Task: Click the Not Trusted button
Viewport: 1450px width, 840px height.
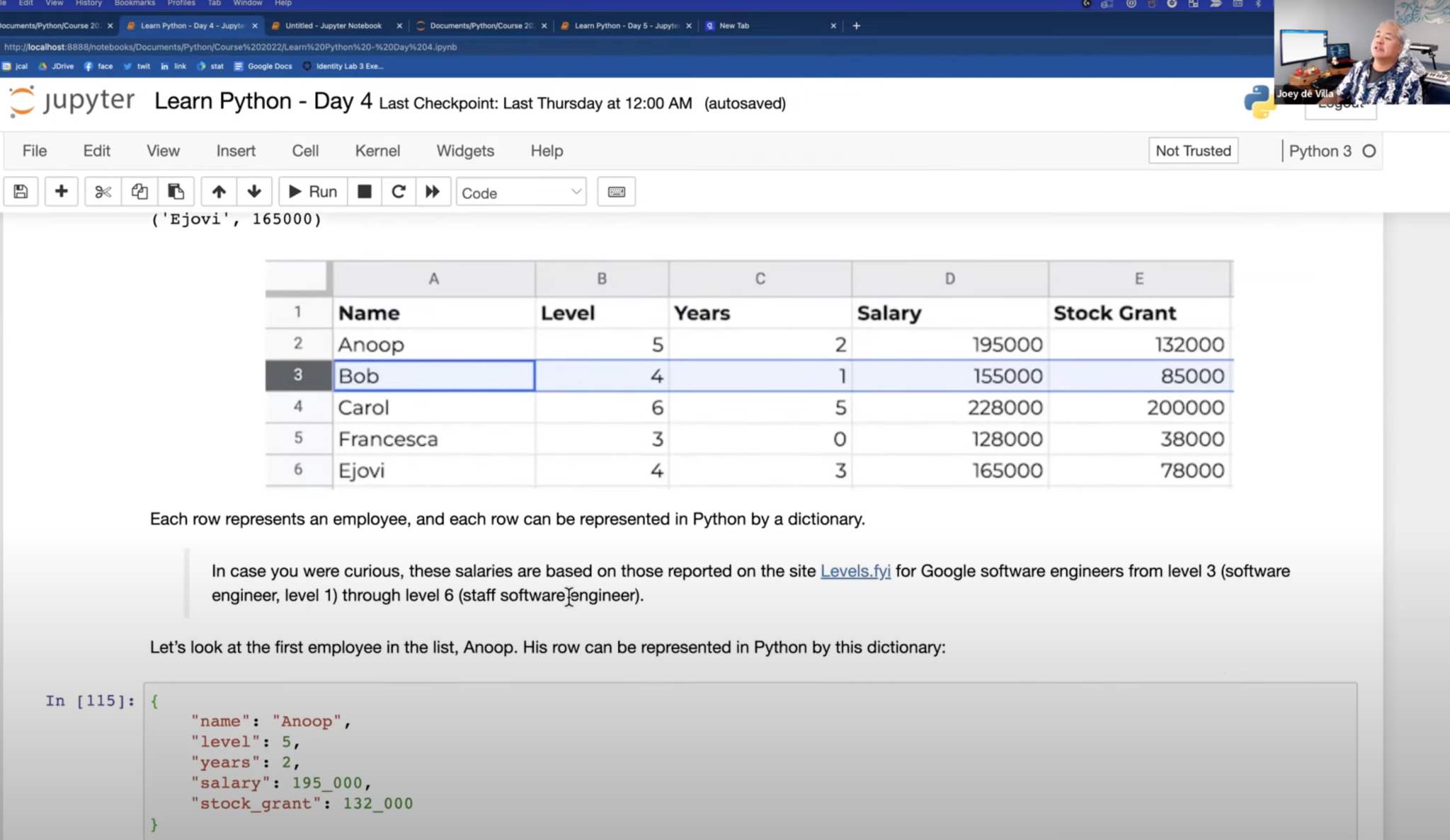Action: pyautogui.click(x=1193, y=151)
